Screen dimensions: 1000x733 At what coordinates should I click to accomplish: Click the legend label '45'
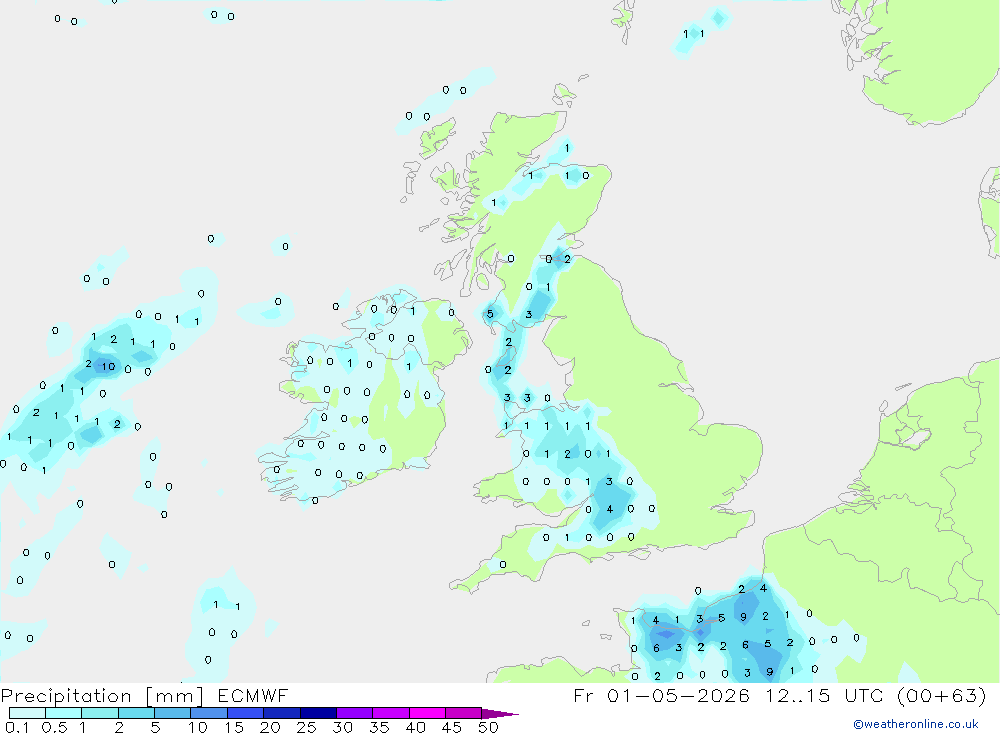pyautogui.click(x=452, y=727)
